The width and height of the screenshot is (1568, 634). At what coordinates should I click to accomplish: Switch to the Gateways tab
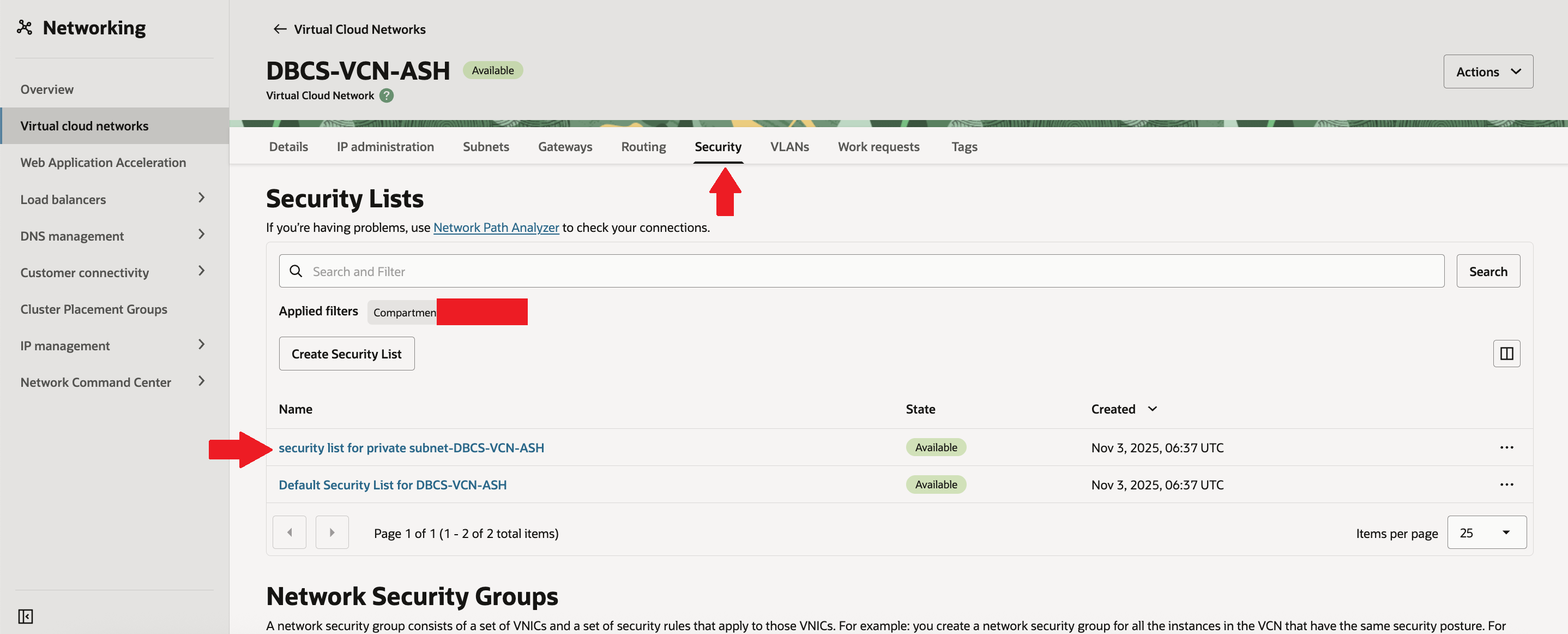(564, 147)
